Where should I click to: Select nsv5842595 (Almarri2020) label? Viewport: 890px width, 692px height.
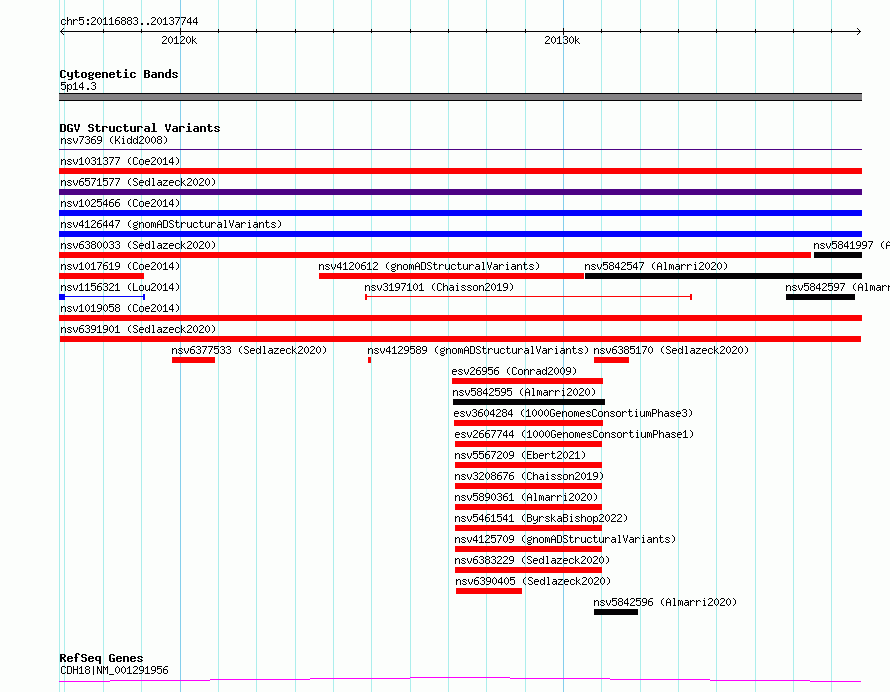524,392
